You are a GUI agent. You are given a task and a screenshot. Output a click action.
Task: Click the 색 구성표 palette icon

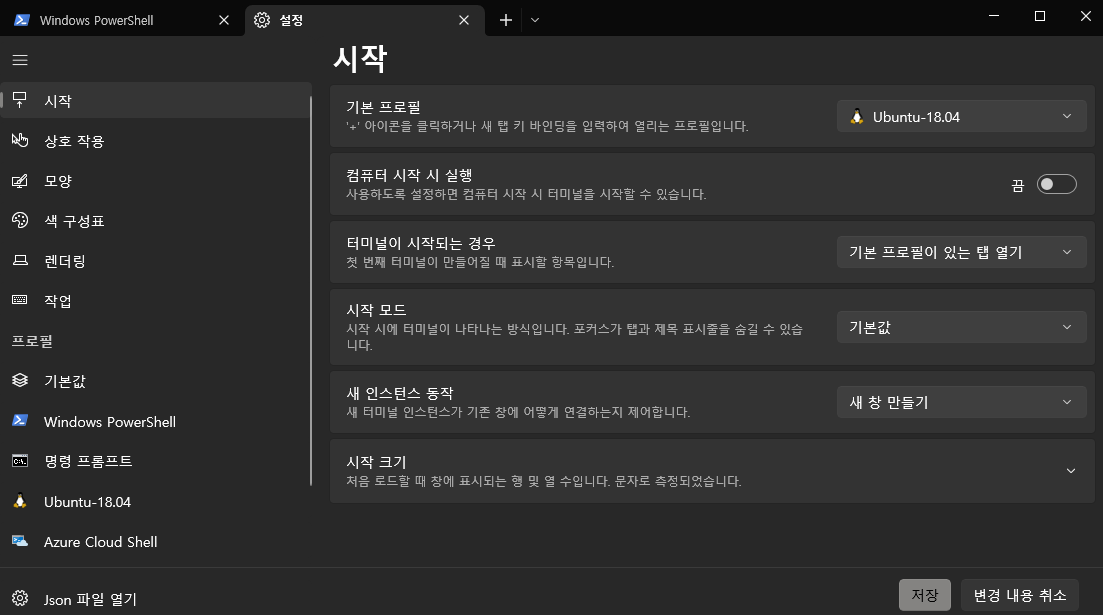point(20,220)
